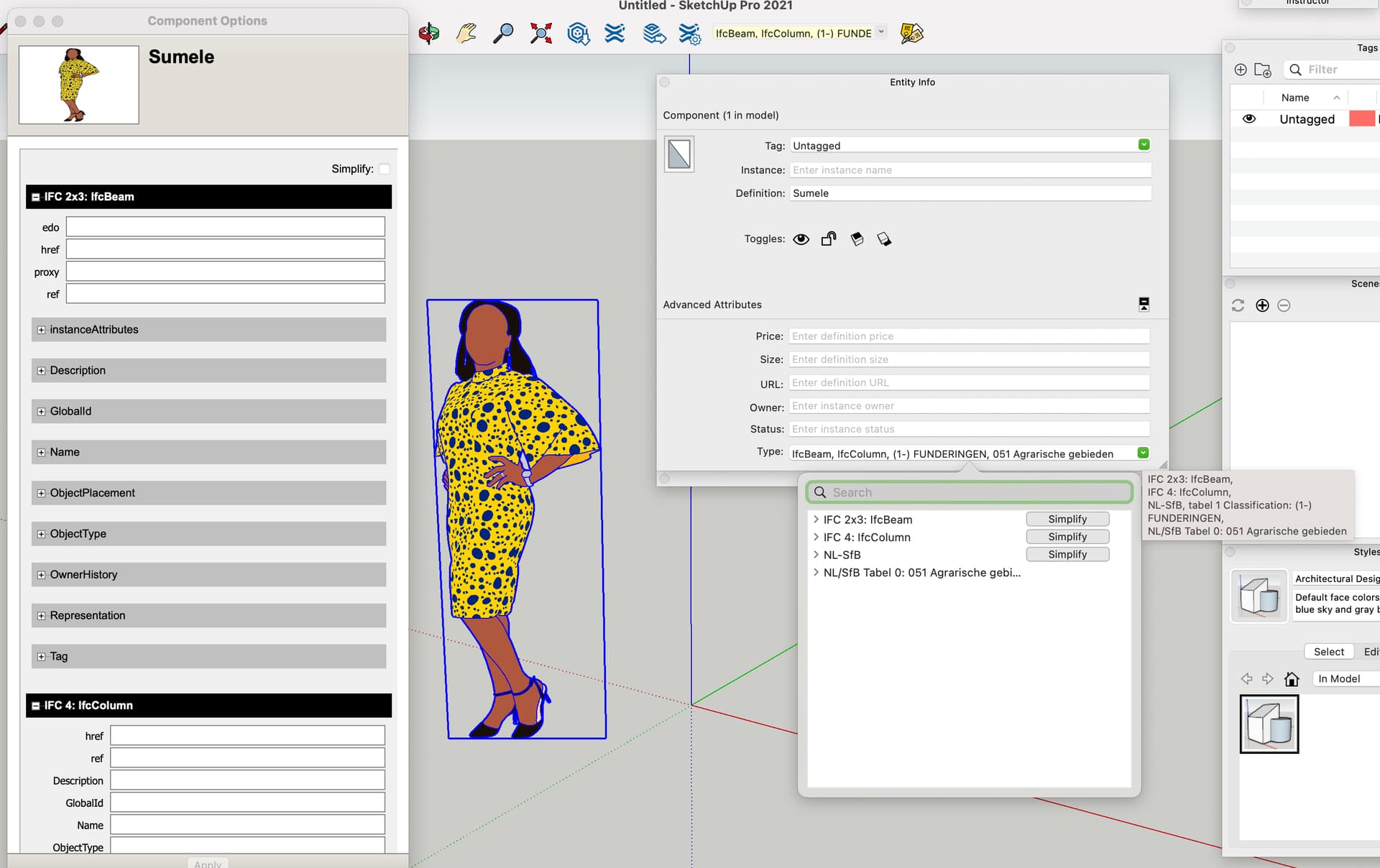Open the Tag dropdown in Entity Info
This screenshot has width=1380, height=868.
pyautogui.click(x=1144, y=145)
